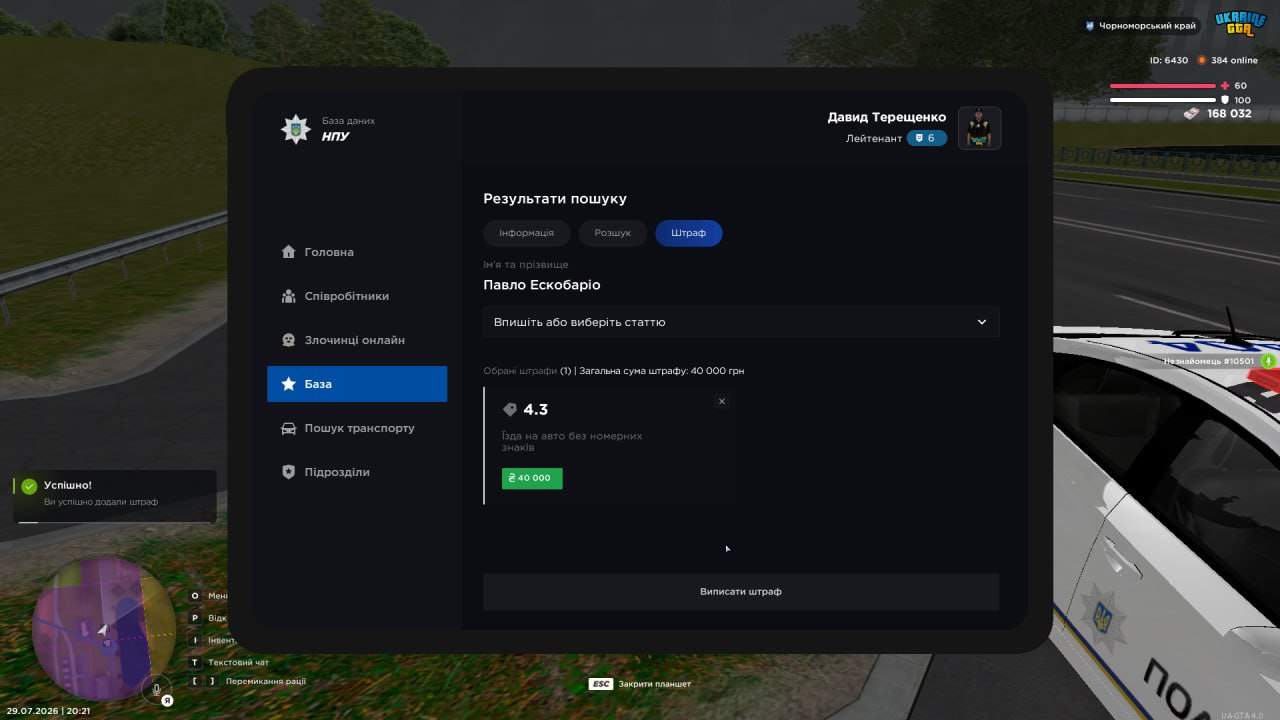Click the name Павло Ескобаріо

(x=542, y=285)
